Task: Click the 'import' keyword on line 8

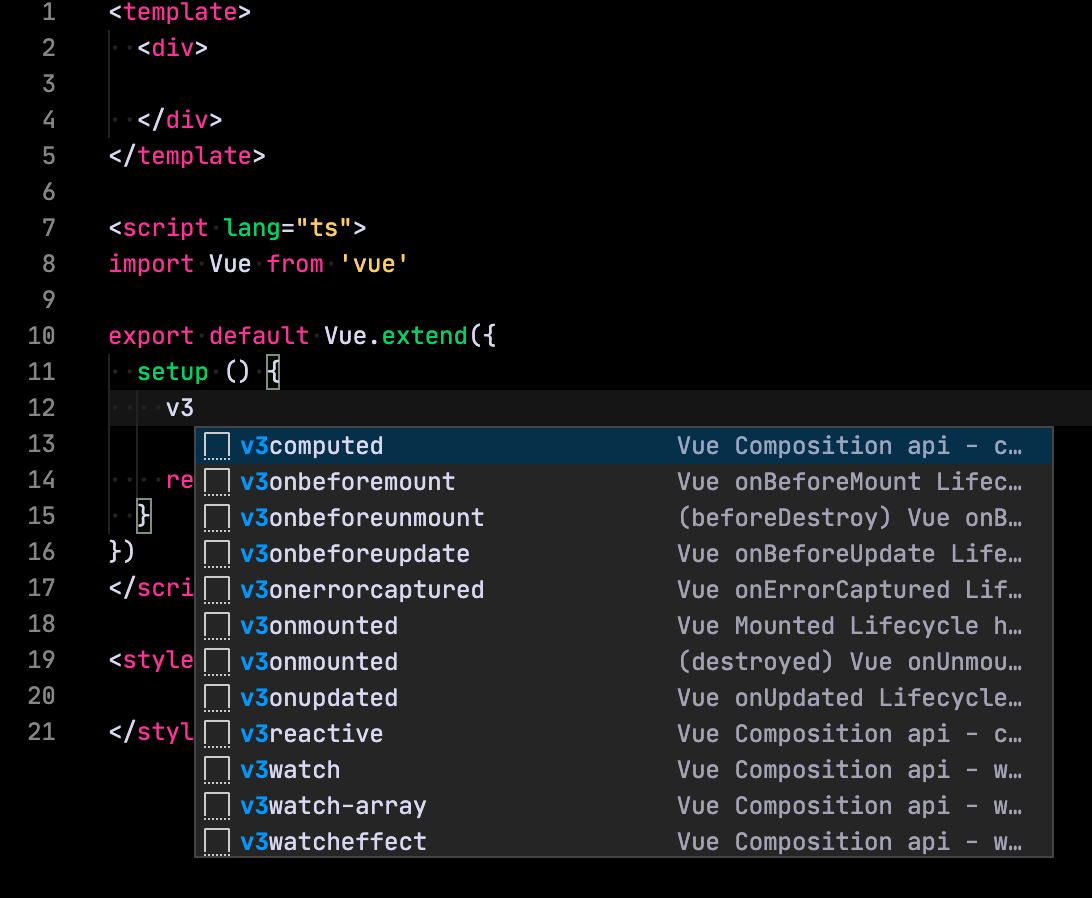Action: tap(151, 264)
